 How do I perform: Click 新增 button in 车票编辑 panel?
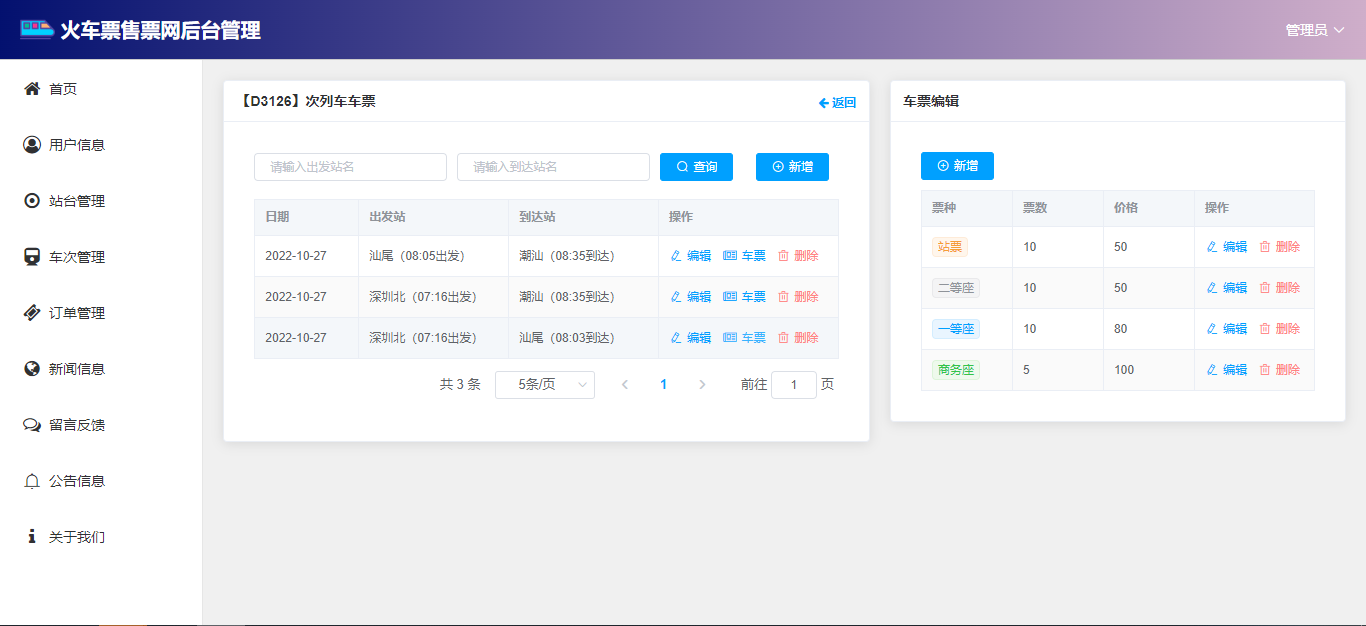coord(957,166)
